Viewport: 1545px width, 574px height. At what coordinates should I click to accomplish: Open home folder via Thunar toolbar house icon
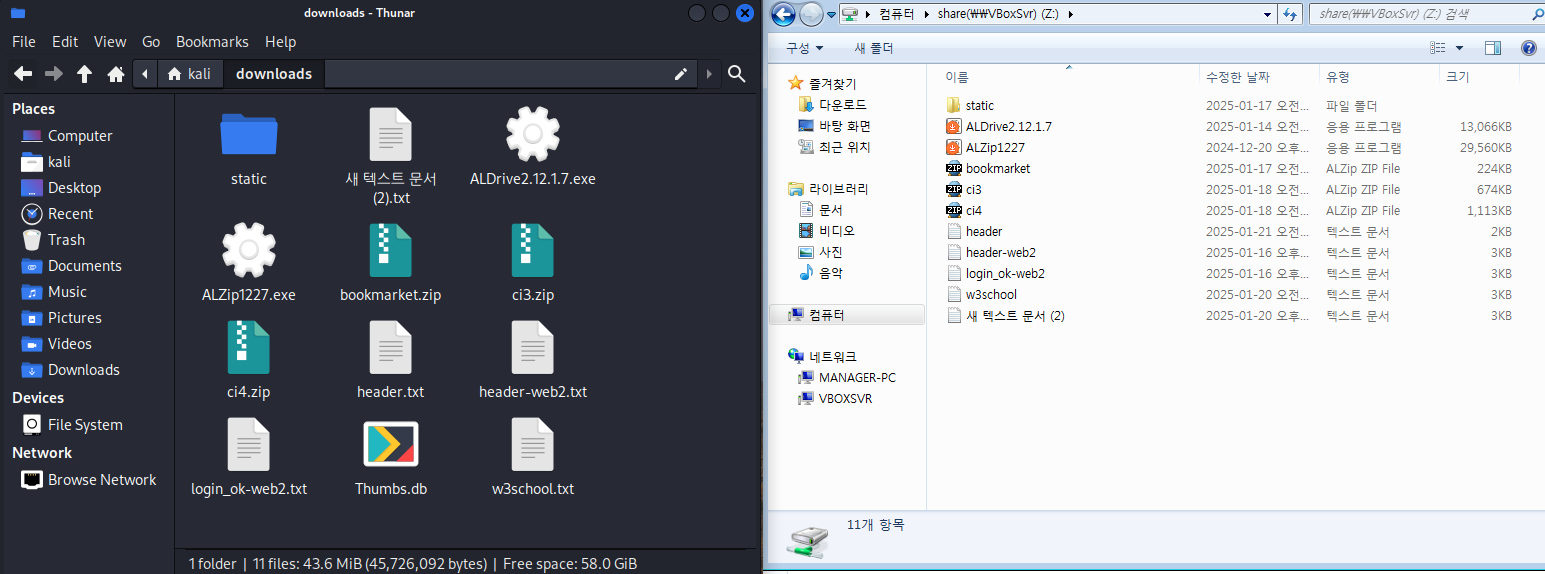[x=116, y=74]
